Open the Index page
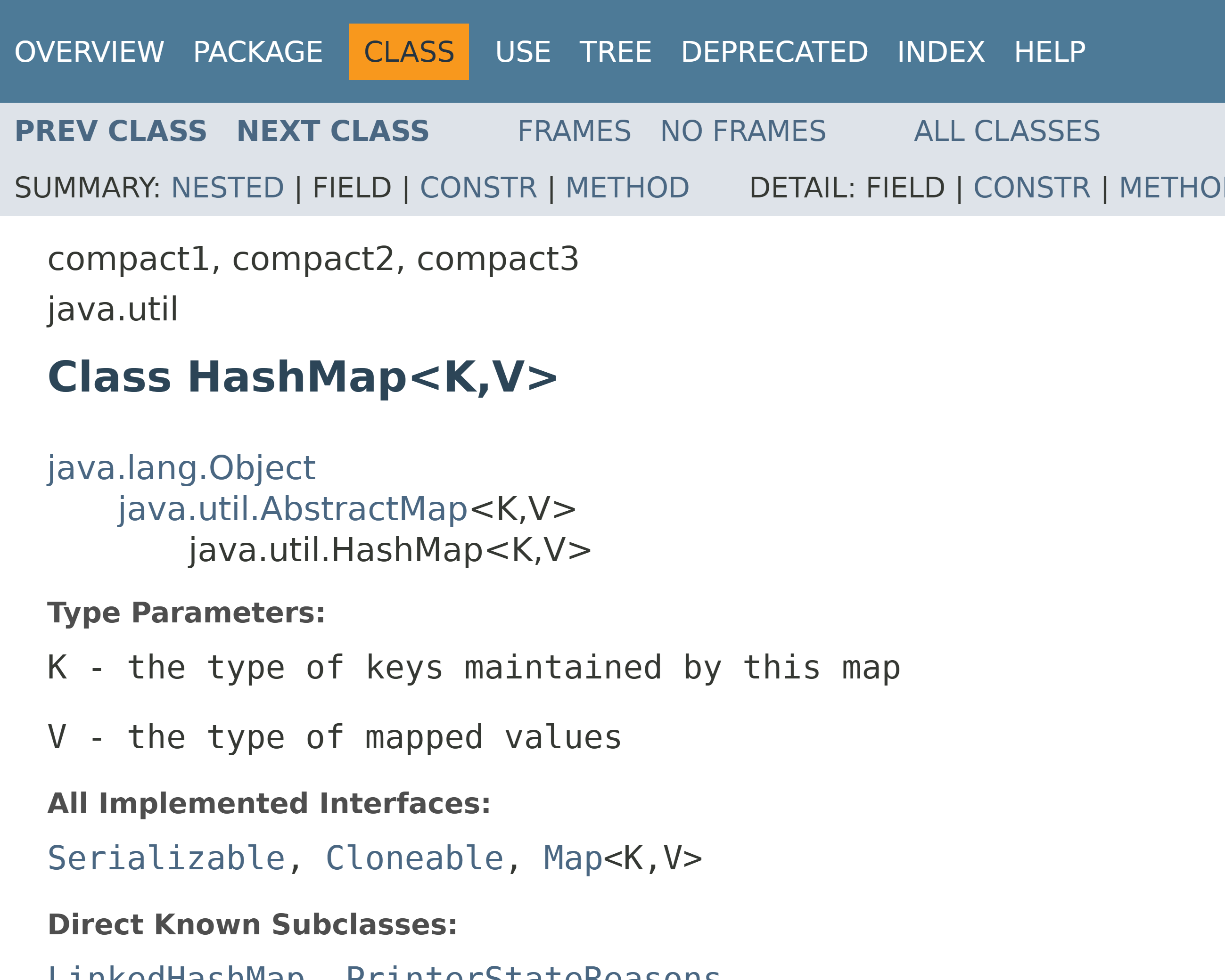1225x980 pixels. 940,52
